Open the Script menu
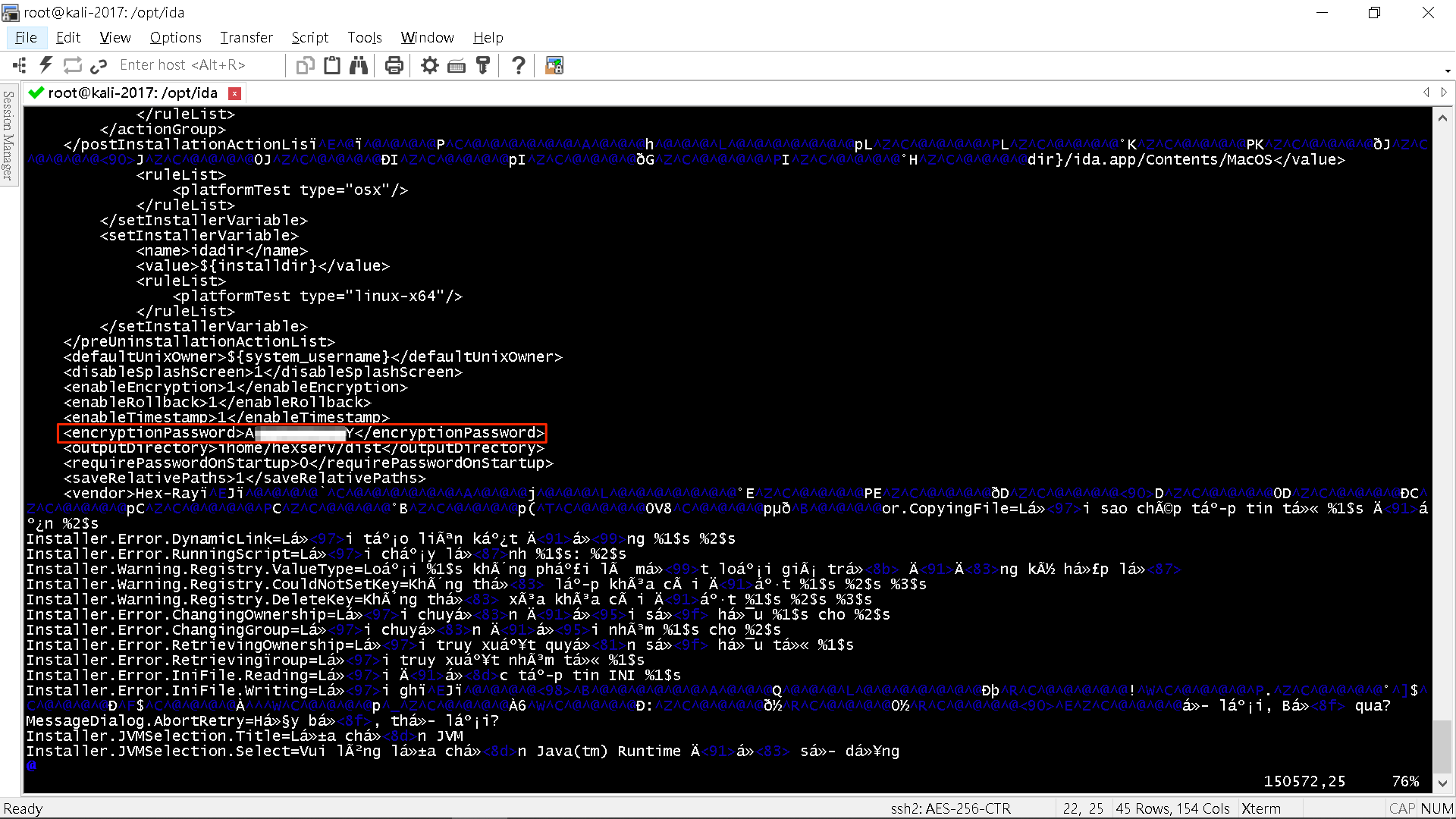Screen dimensions: 1456x819 click(309, 37)
